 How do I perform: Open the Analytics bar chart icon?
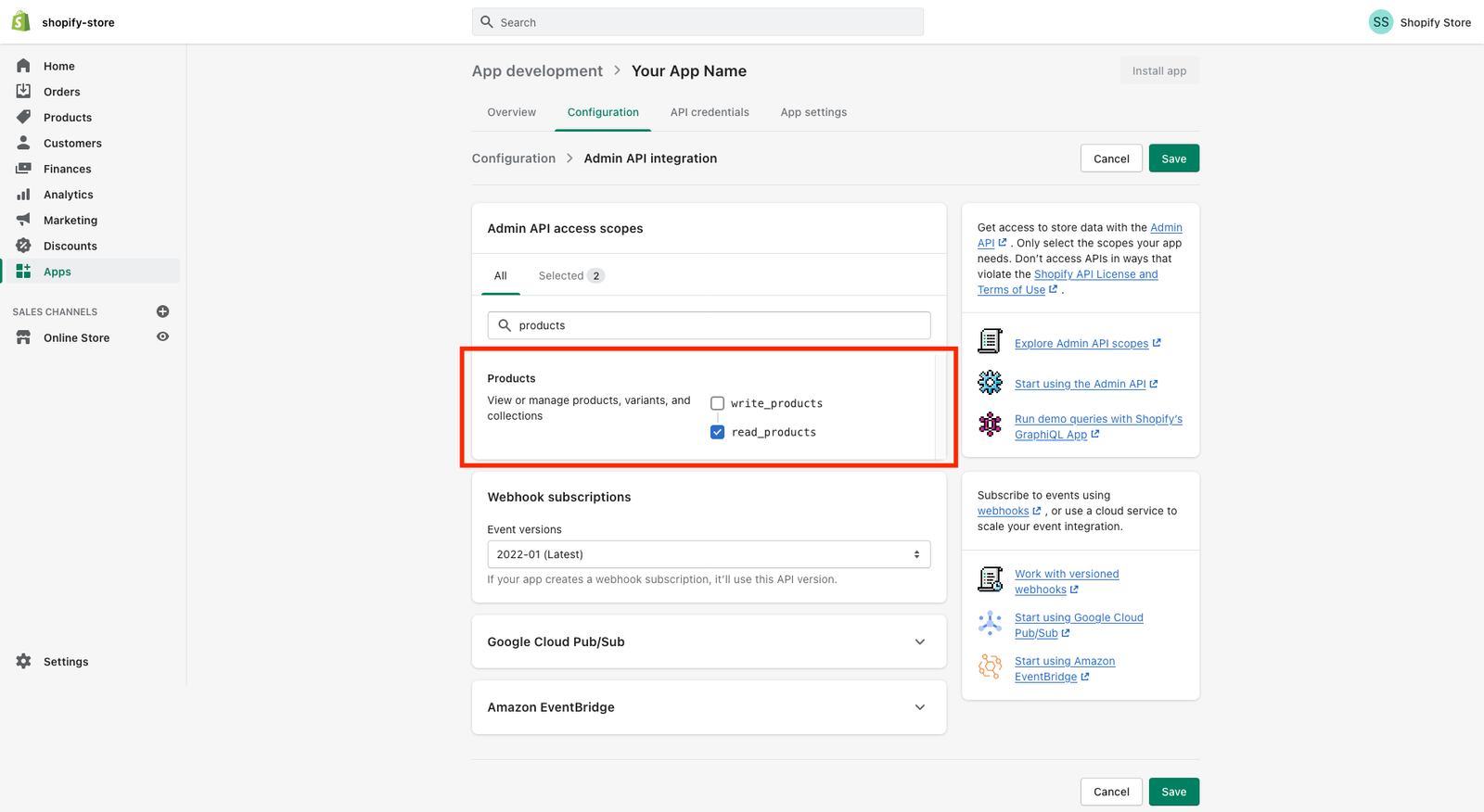pyautogui.click(x=24, y=195)
